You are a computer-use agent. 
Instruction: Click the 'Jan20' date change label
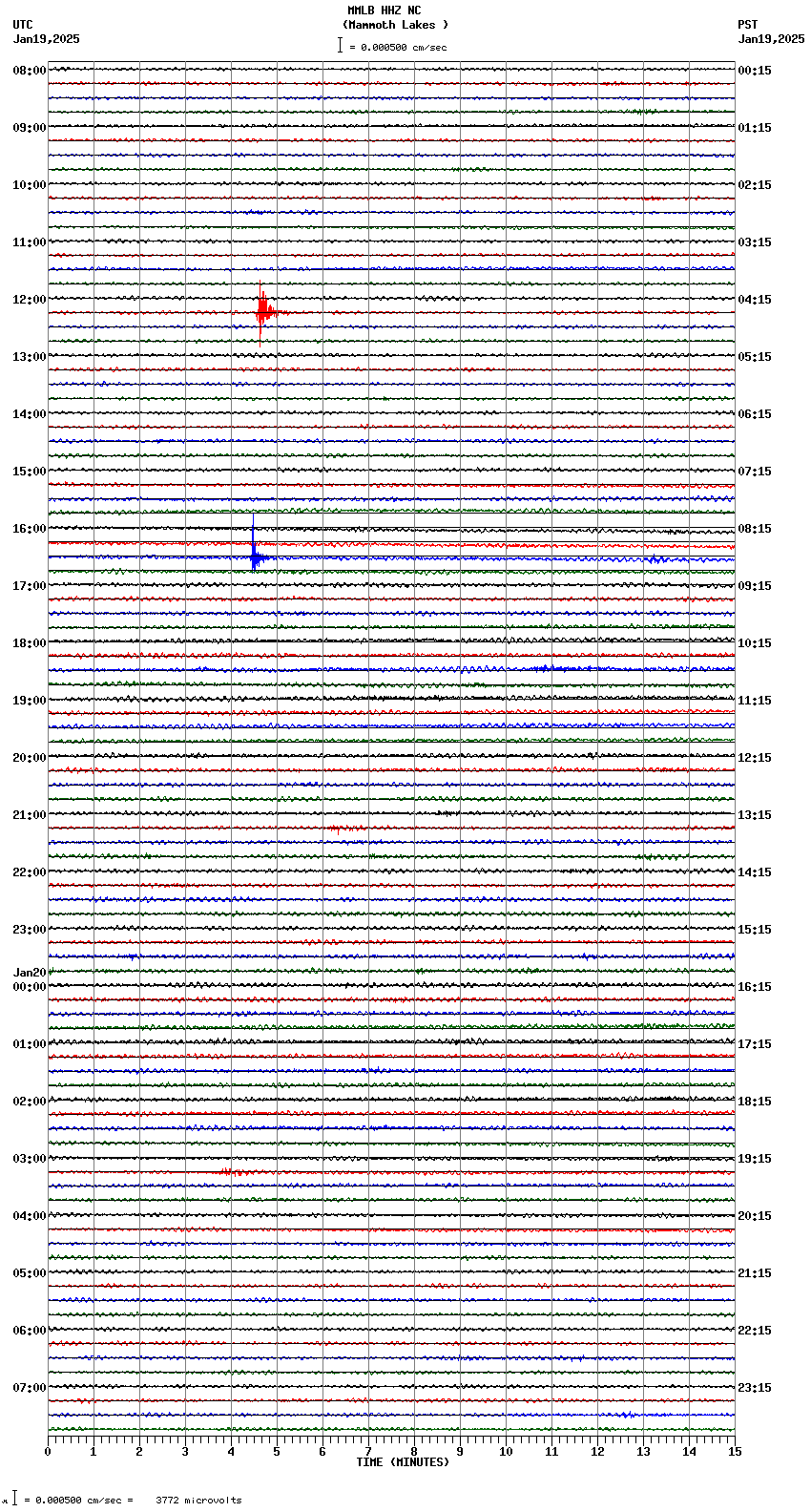(29, 973)
